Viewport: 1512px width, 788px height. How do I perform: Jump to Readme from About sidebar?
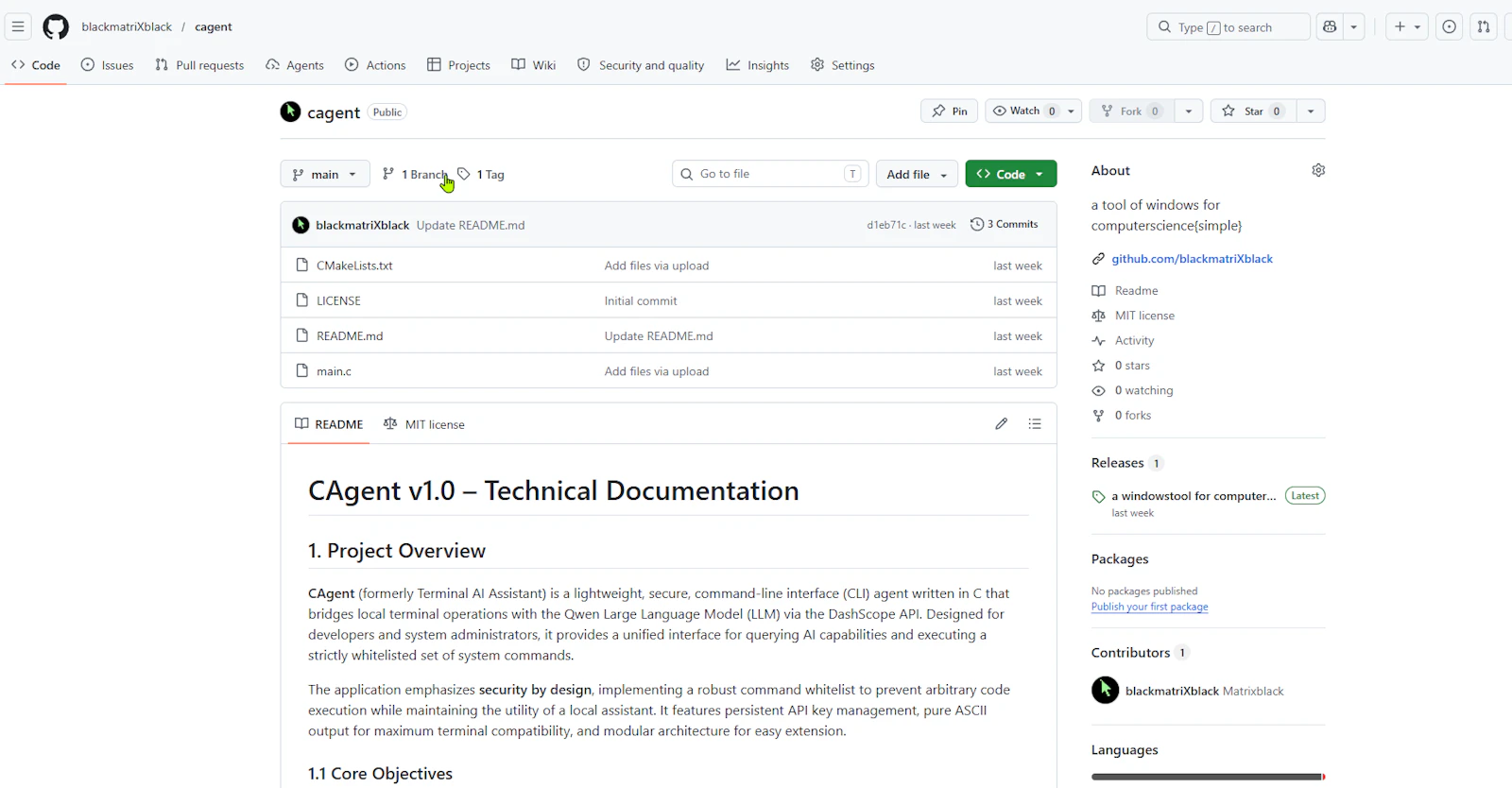[1125, 291]
